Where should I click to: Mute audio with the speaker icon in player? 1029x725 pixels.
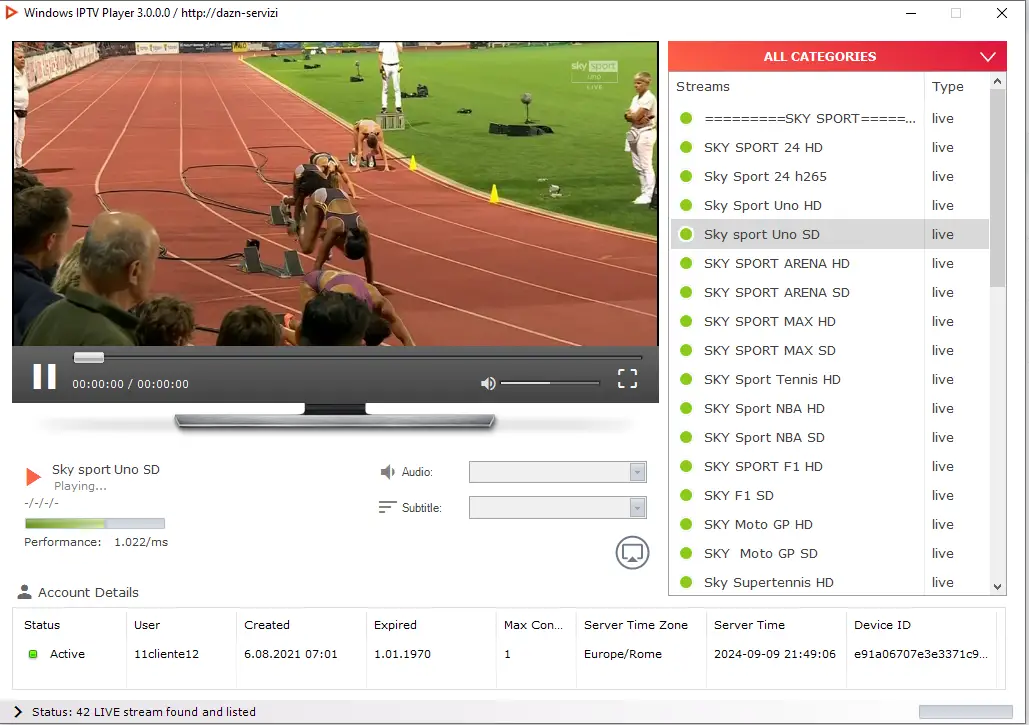pyautogui.click(x=488, y=383)
